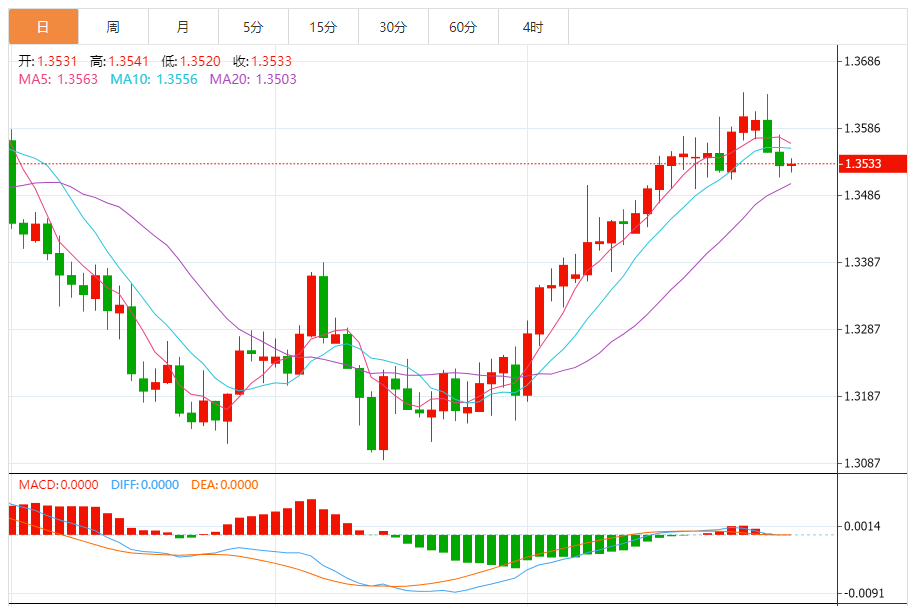The height and width of the screenshot is (606, 922).
Task: Click the 1.3287 price axis label
Action: point(862,329)
